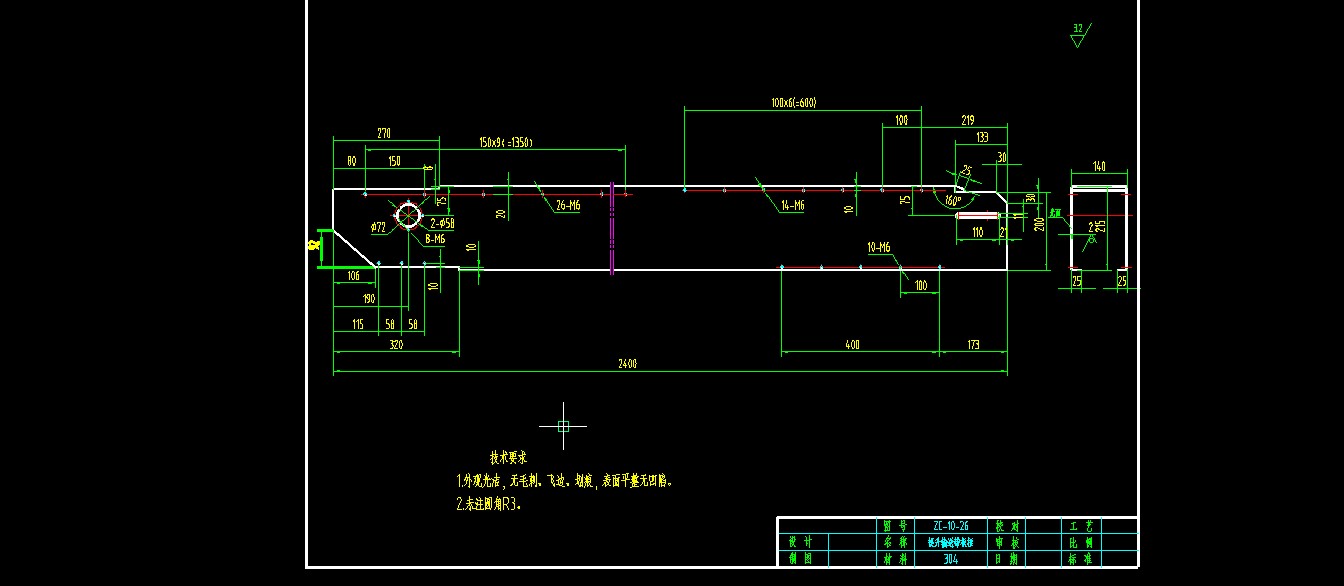Click the 115 dimension value
1344x586 pixels.
coord(359,324)
